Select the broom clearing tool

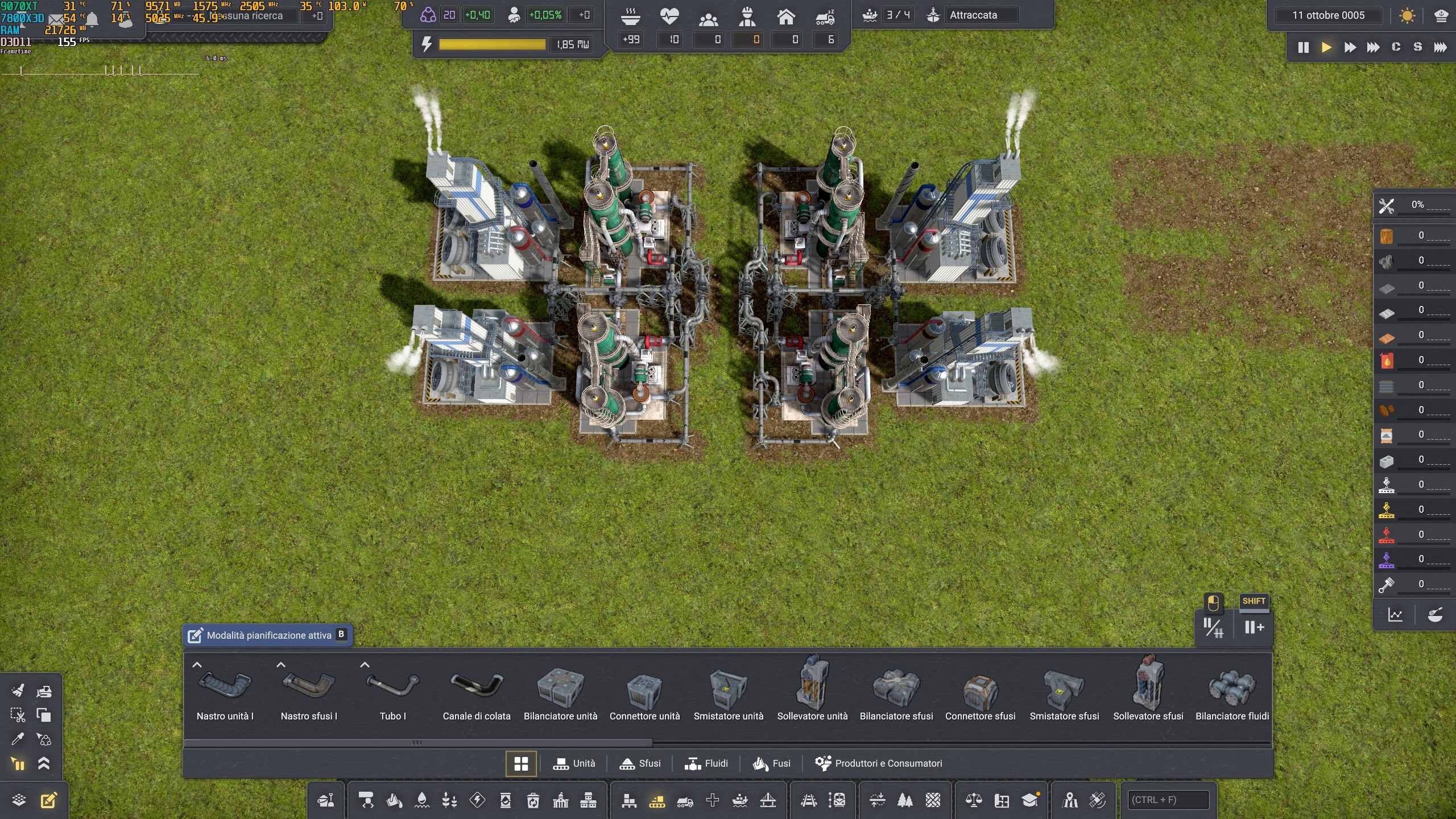(18, 690)
